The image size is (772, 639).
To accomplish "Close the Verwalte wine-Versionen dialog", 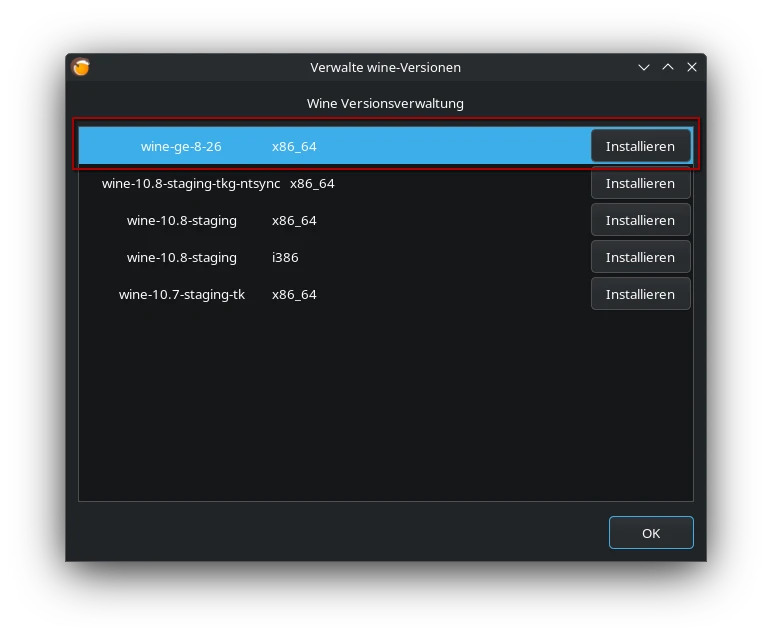I will 691,67.
